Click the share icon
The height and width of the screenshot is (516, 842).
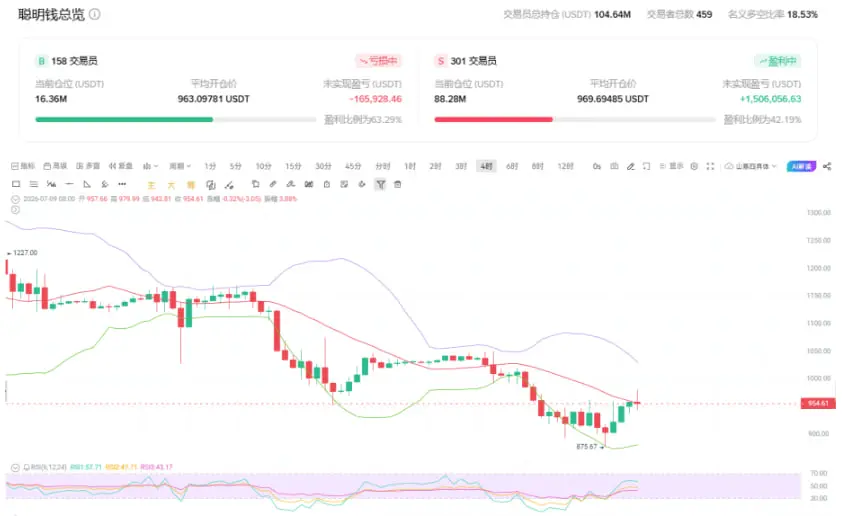pos(827,166)
